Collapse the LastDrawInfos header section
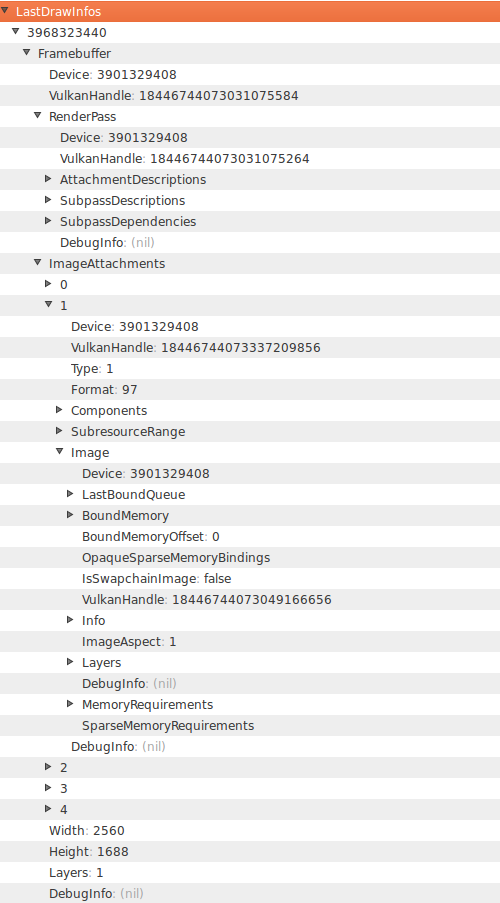 (5, 10)
